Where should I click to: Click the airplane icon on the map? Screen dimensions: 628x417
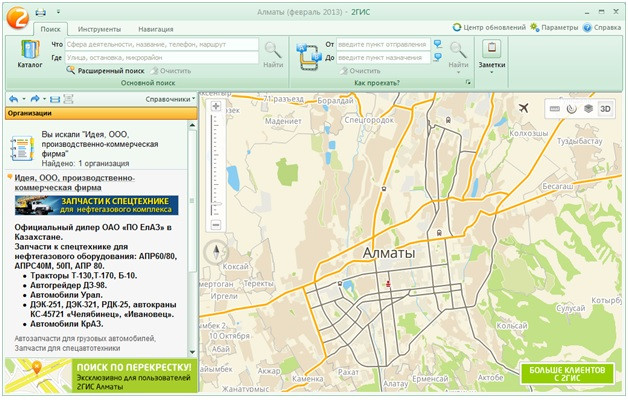522,108
